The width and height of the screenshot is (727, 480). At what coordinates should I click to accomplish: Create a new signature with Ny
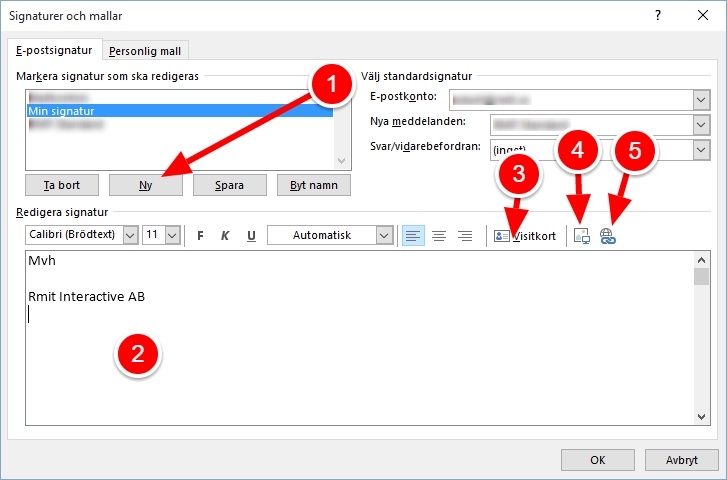point(146,185)
